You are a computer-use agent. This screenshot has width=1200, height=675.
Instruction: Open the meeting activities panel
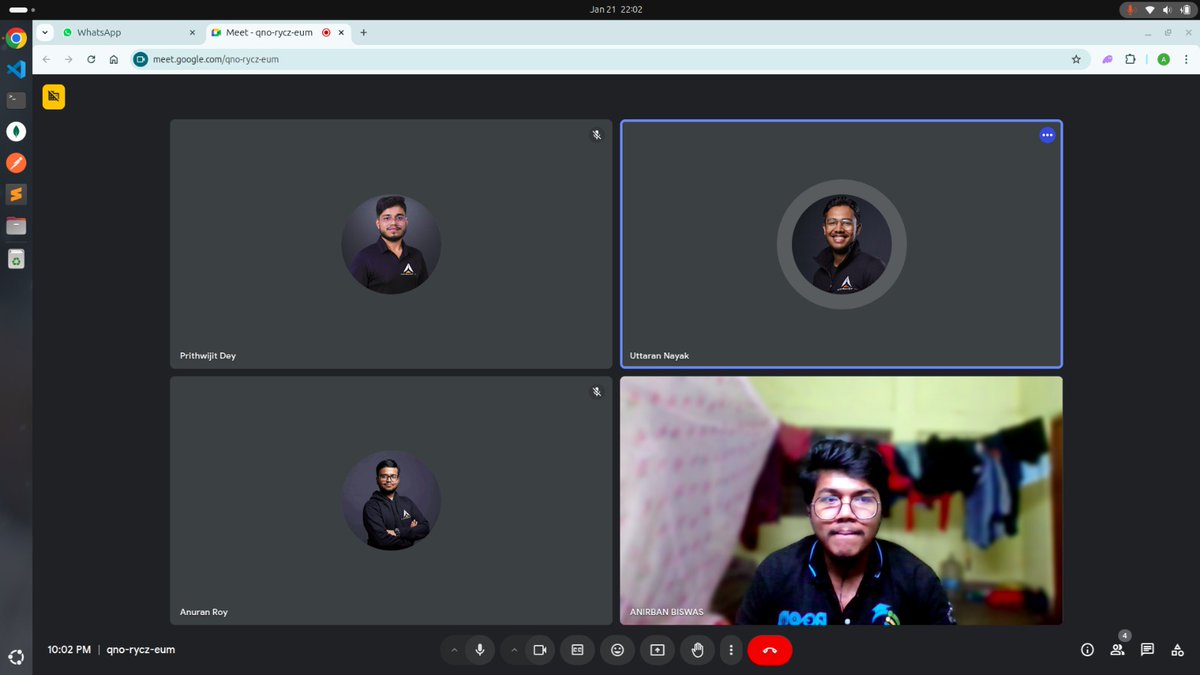pos(1177,650)
